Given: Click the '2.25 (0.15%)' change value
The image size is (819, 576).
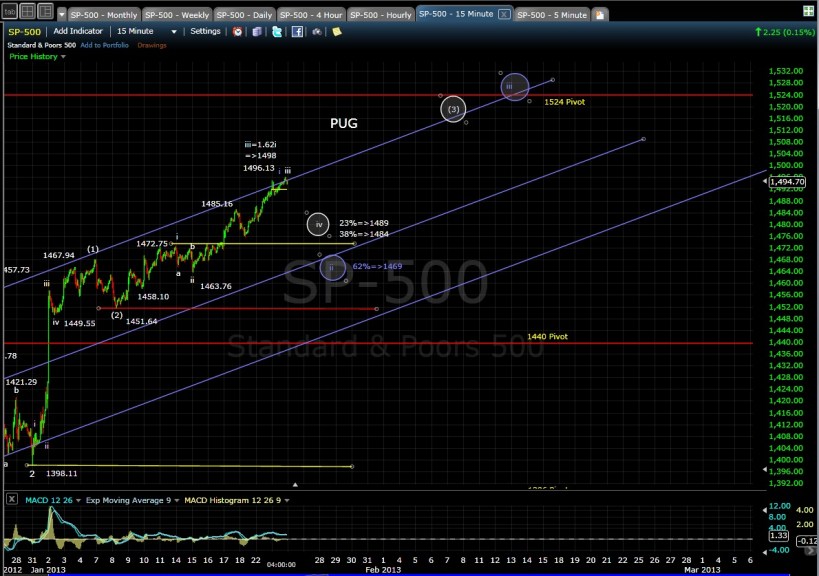Looking at the screenshot, I should (788, 32).
